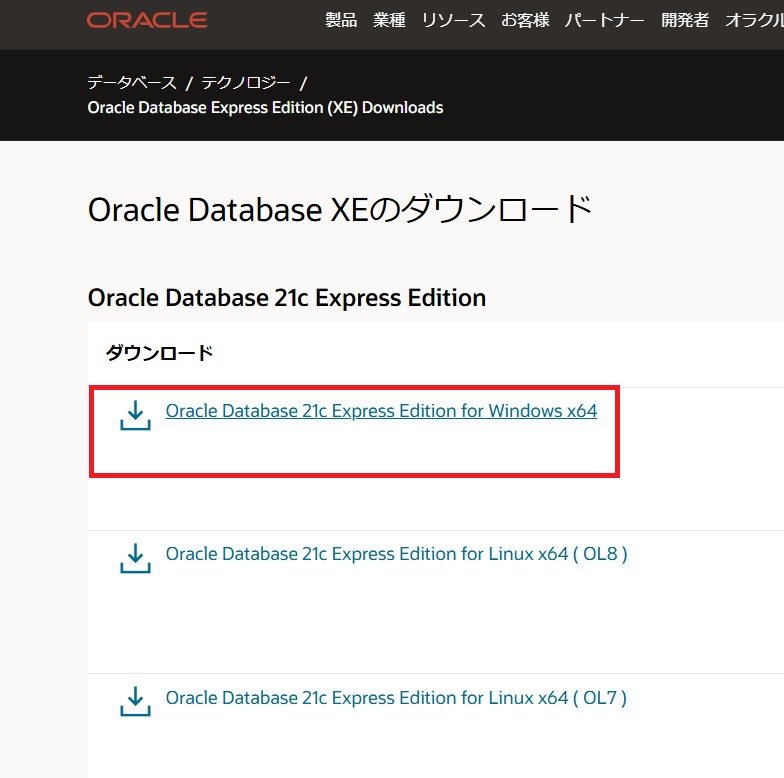The image size is (784, 778).
Task: Open the パートナー menu
Action: point(604,20)
